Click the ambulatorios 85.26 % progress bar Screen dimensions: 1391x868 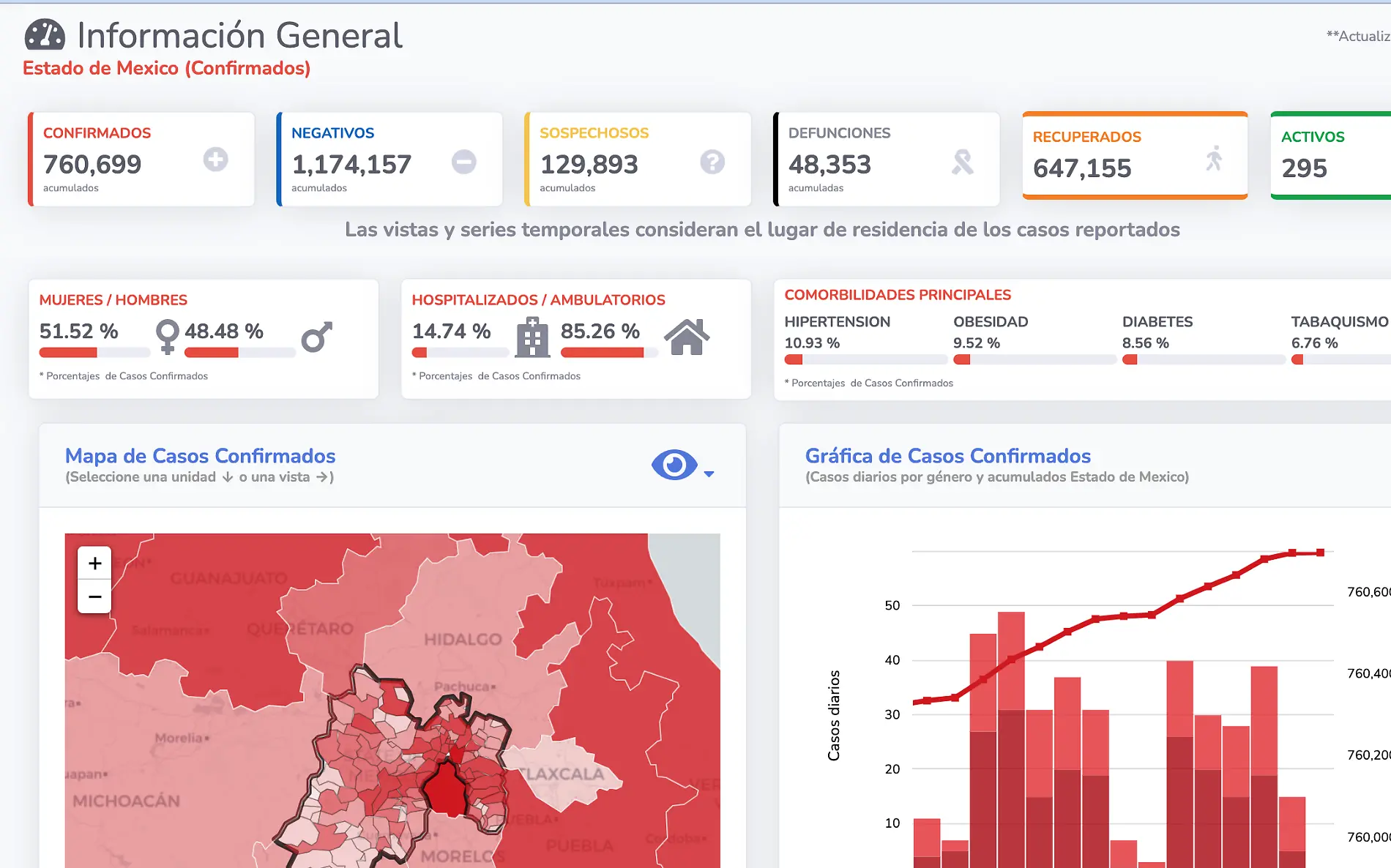pos(608,353)
